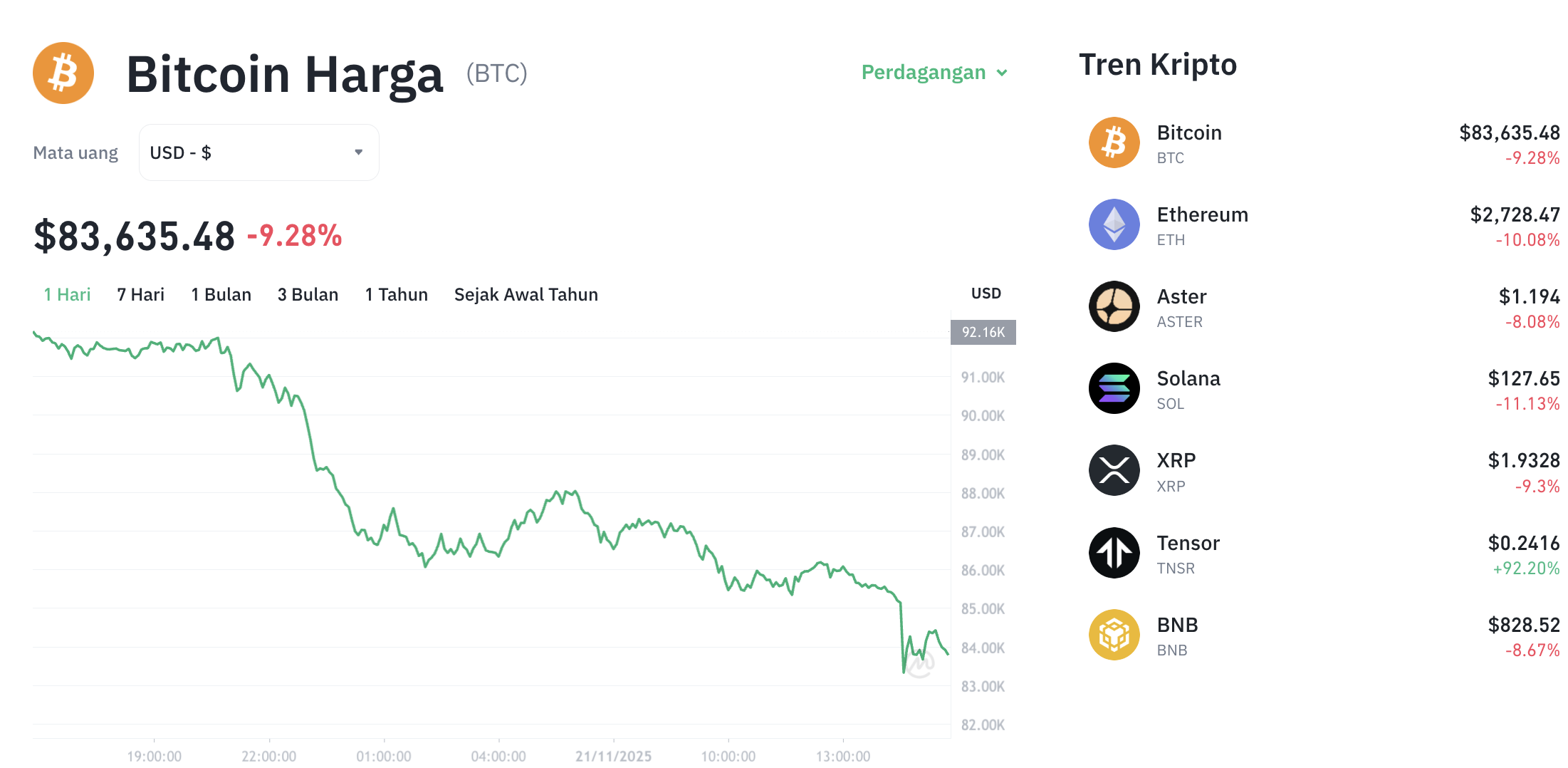Click the XRP coin icon
The image size is (1568, 768).
coord(1114,470)
